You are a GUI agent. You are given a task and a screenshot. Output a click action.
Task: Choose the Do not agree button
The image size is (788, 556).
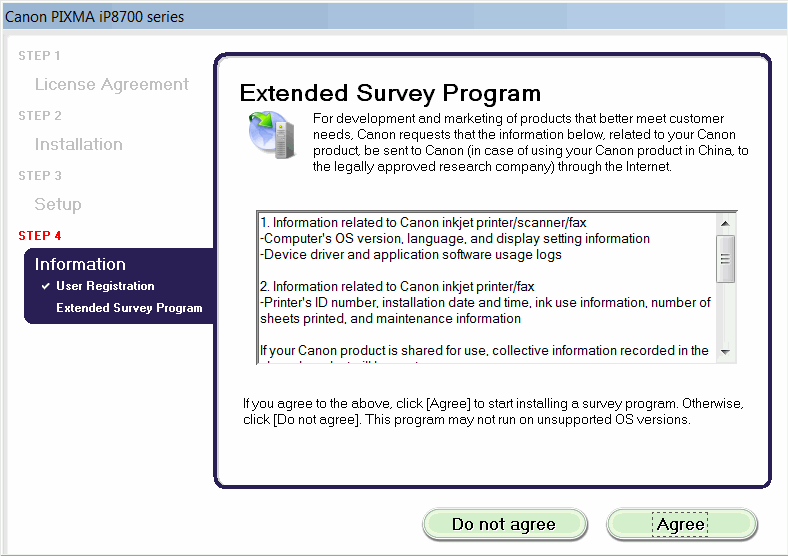tap(503, 524)
